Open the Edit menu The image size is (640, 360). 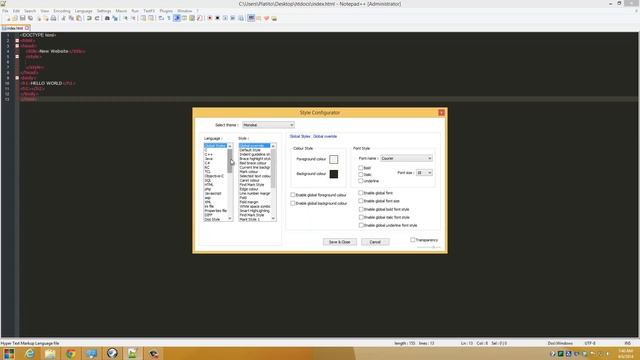[x=16, y=11]
